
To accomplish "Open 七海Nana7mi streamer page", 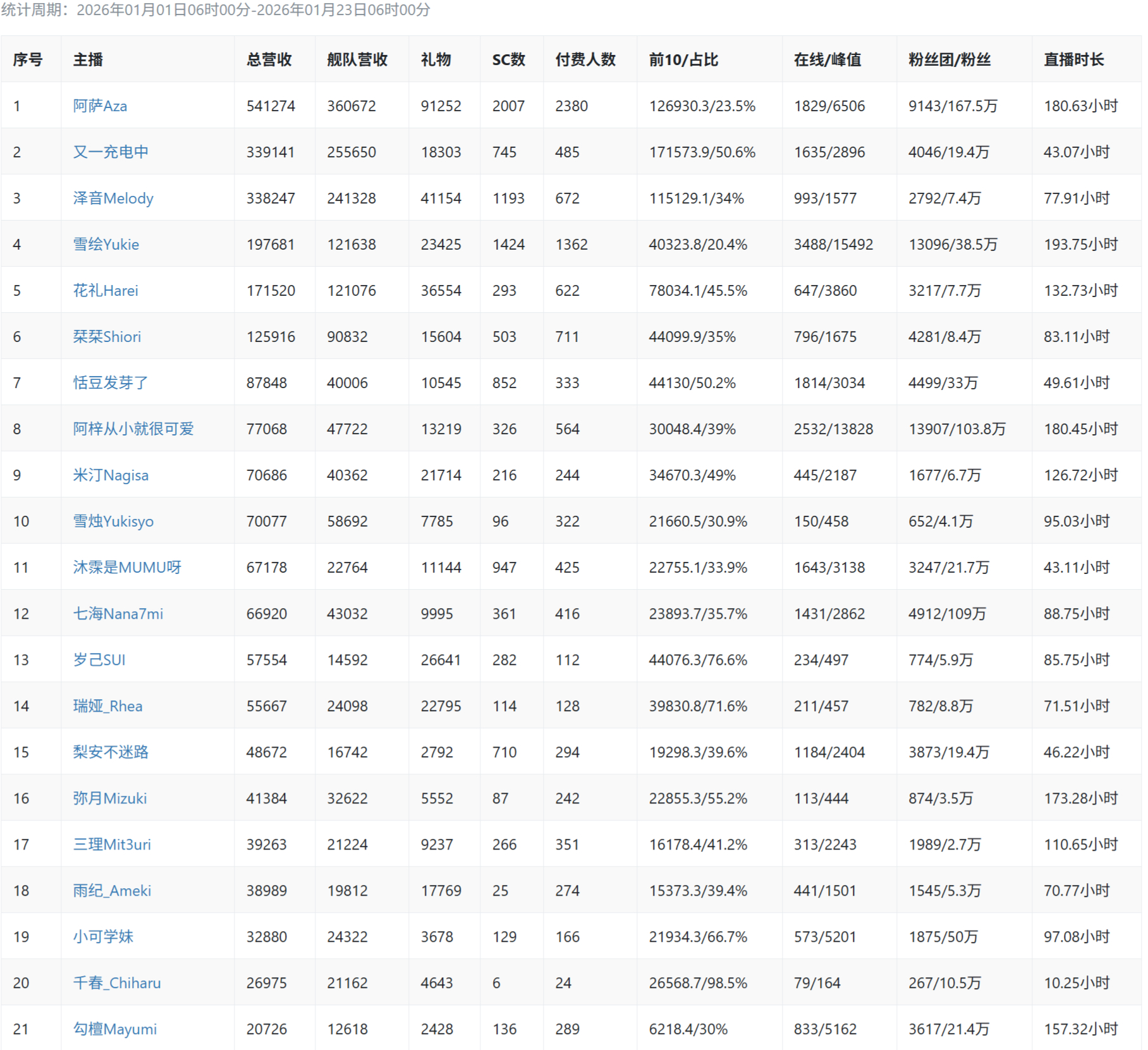I will pos(118,613).
